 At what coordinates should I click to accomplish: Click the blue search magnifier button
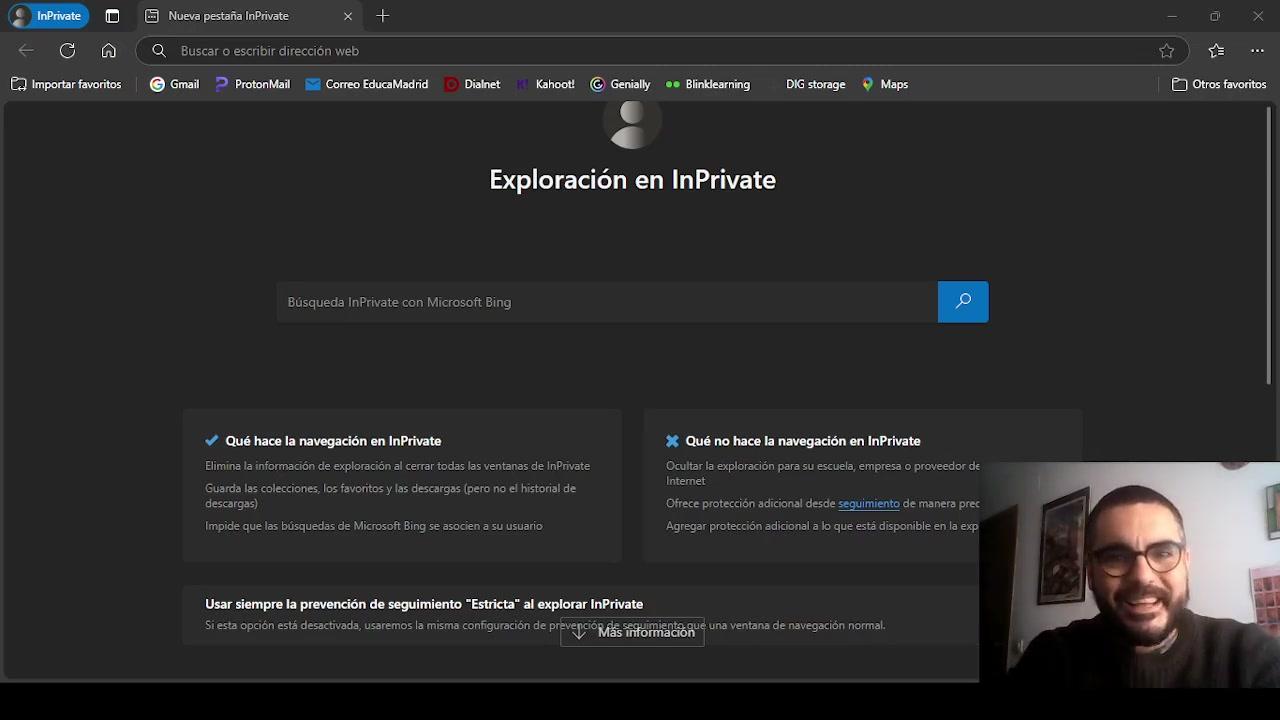(963, 302)
